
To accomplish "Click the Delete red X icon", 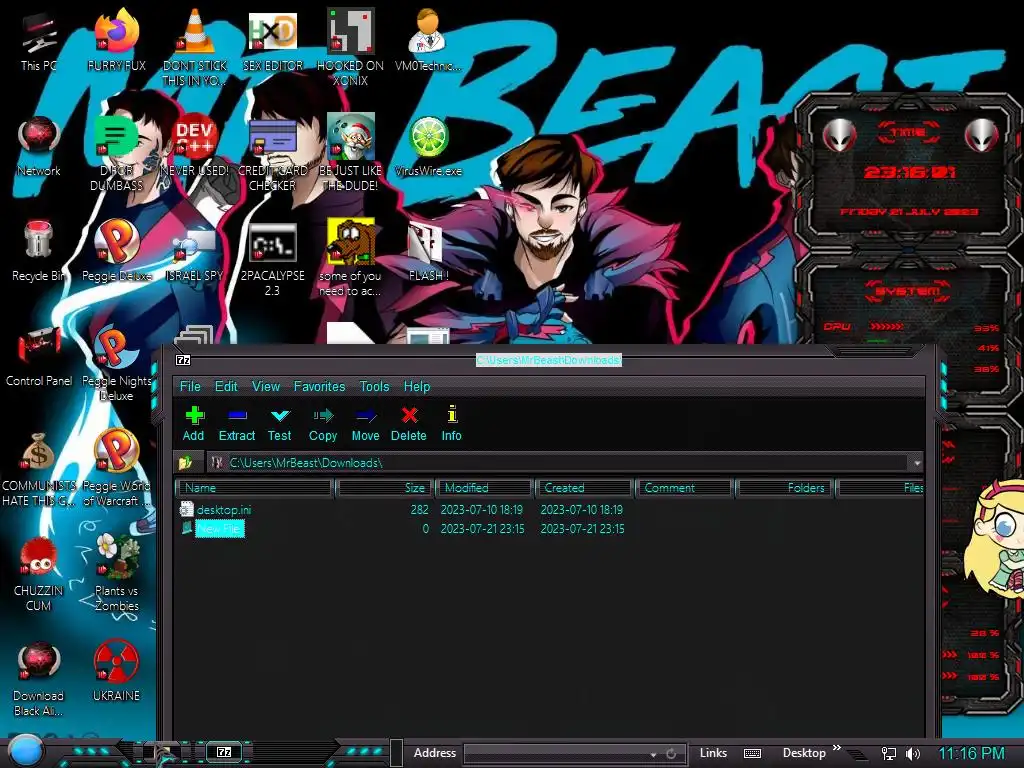I will (x=409, y=416).
